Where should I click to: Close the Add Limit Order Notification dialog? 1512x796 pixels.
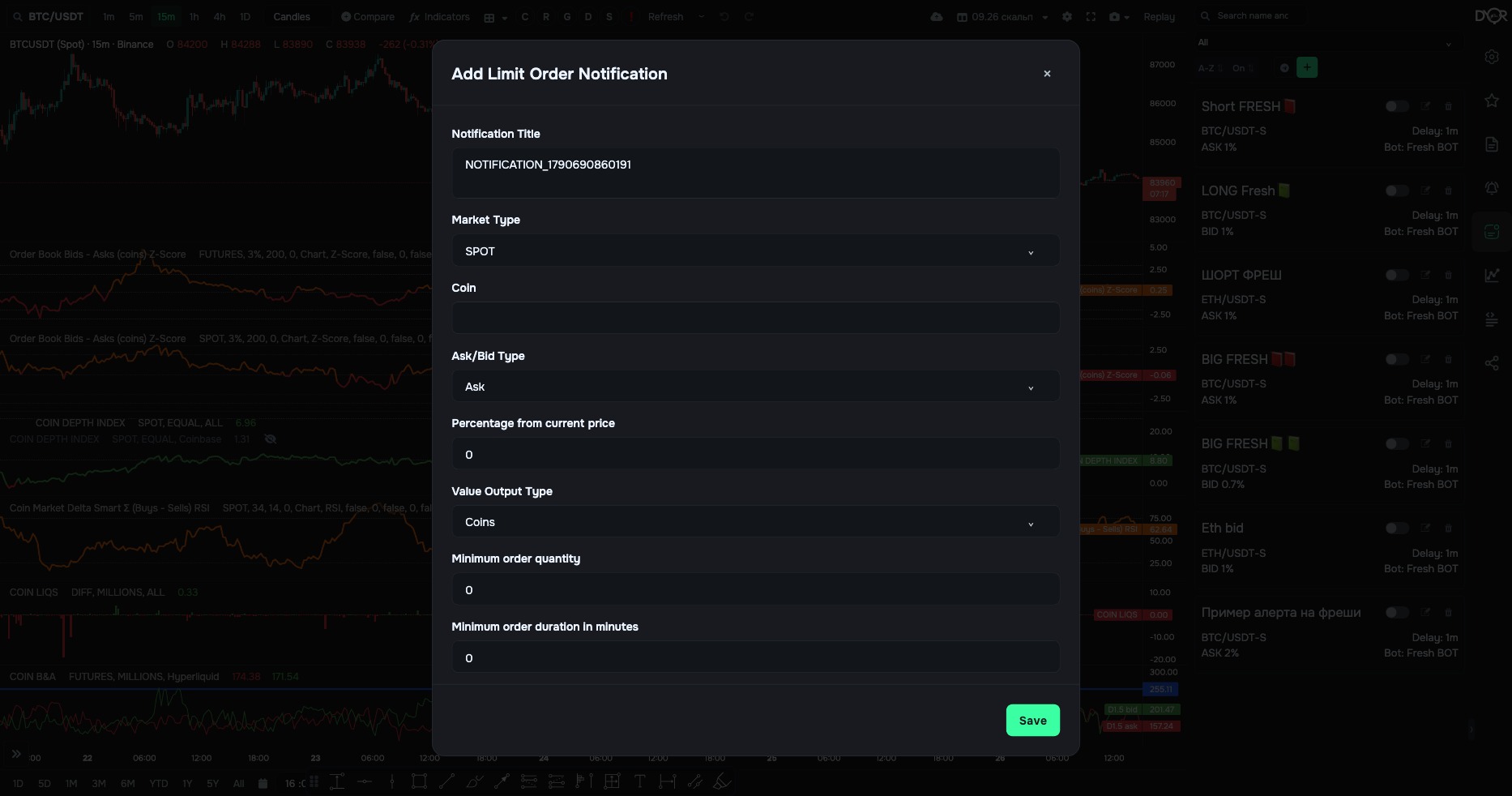(1047, 74)
